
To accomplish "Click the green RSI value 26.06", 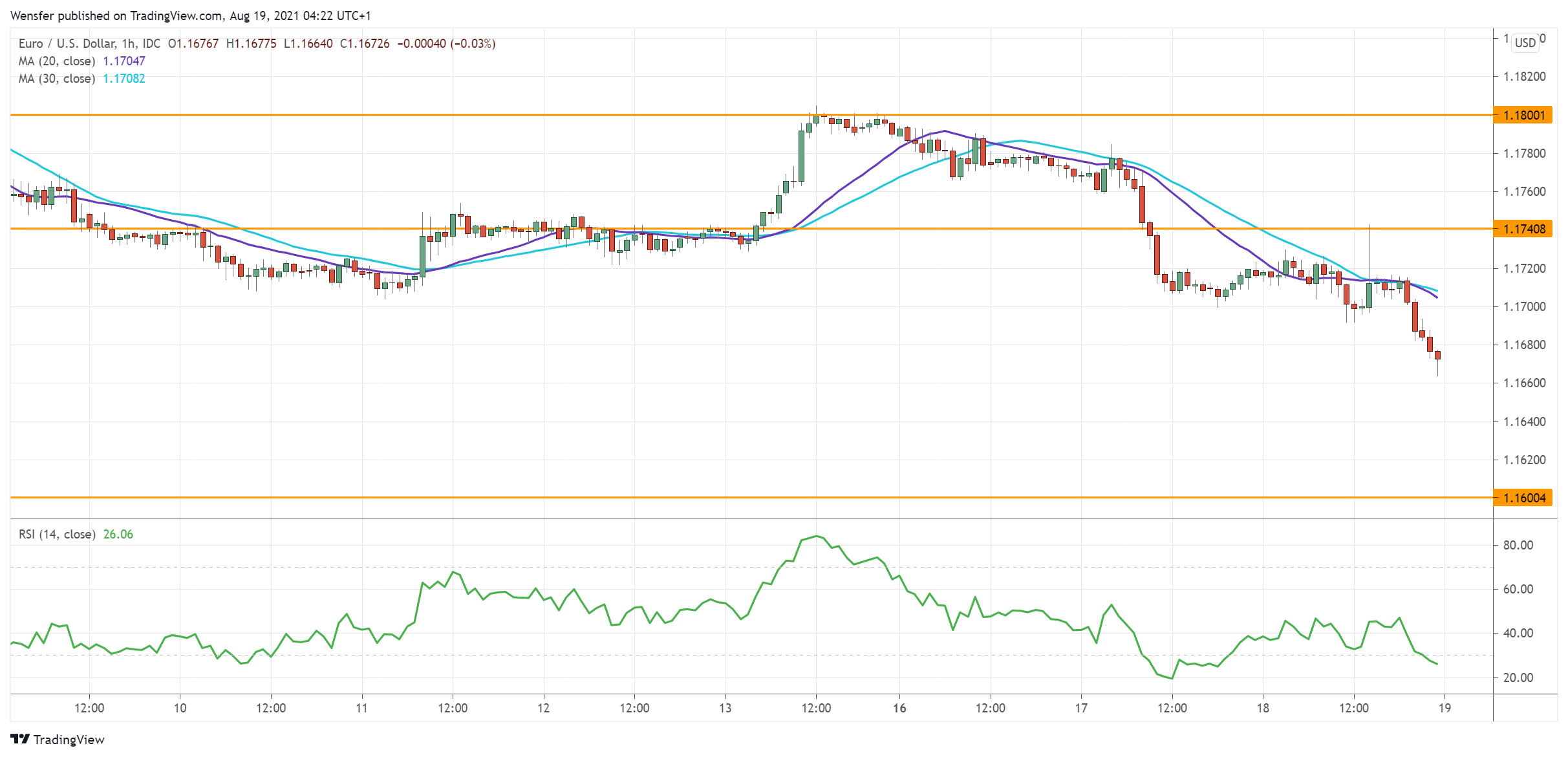I will [118, 534].
